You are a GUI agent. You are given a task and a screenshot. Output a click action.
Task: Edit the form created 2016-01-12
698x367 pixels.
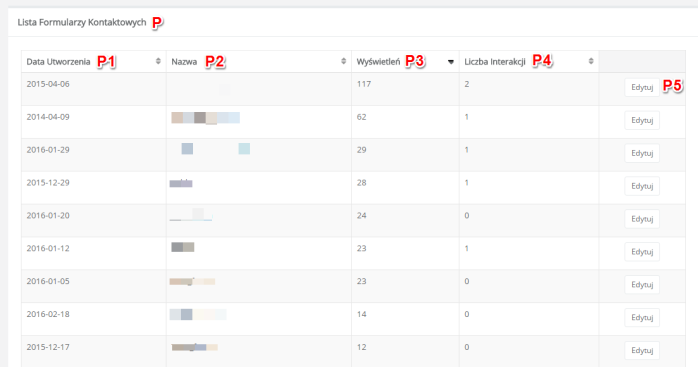point(642,252)
